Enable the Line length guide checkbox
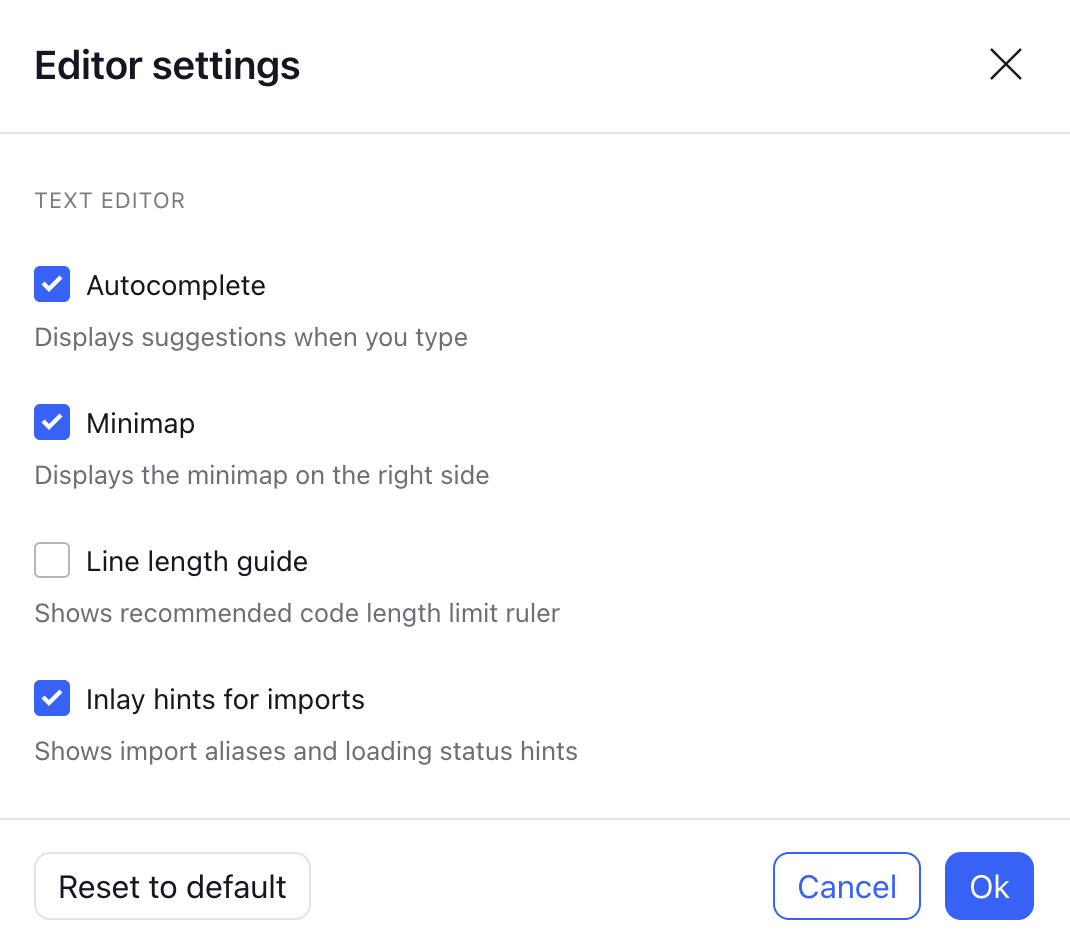Viewport: 1070px width, 948px height. click(52, 560)
